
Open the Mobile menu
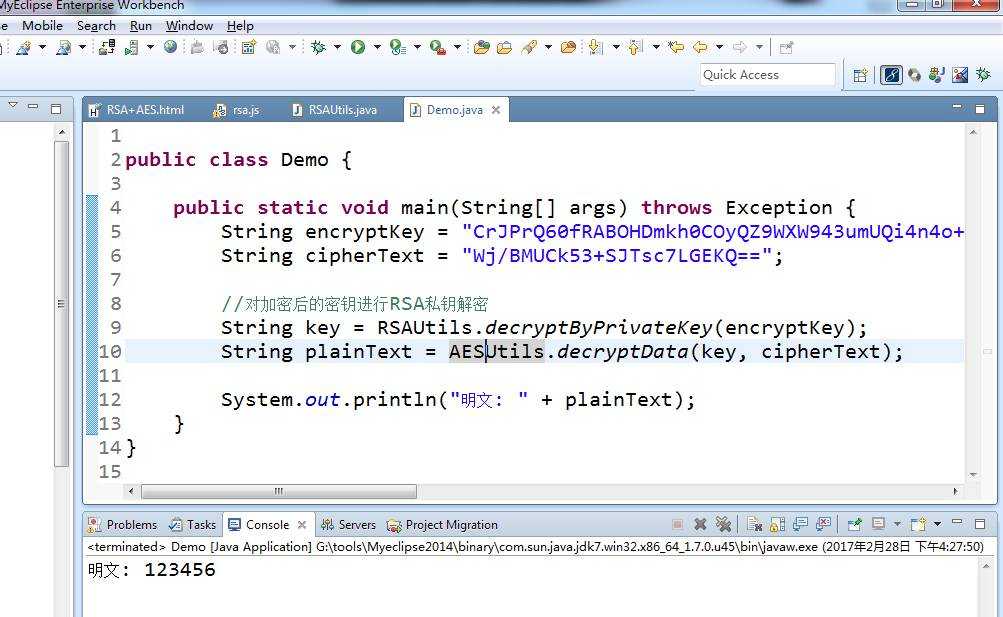(42, 26)
